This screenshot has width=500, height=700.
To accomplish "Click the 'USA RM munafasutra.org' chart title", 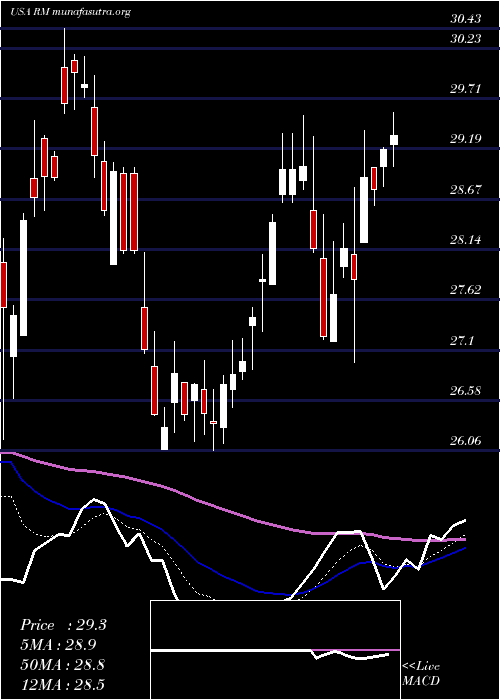I will 70,12.
